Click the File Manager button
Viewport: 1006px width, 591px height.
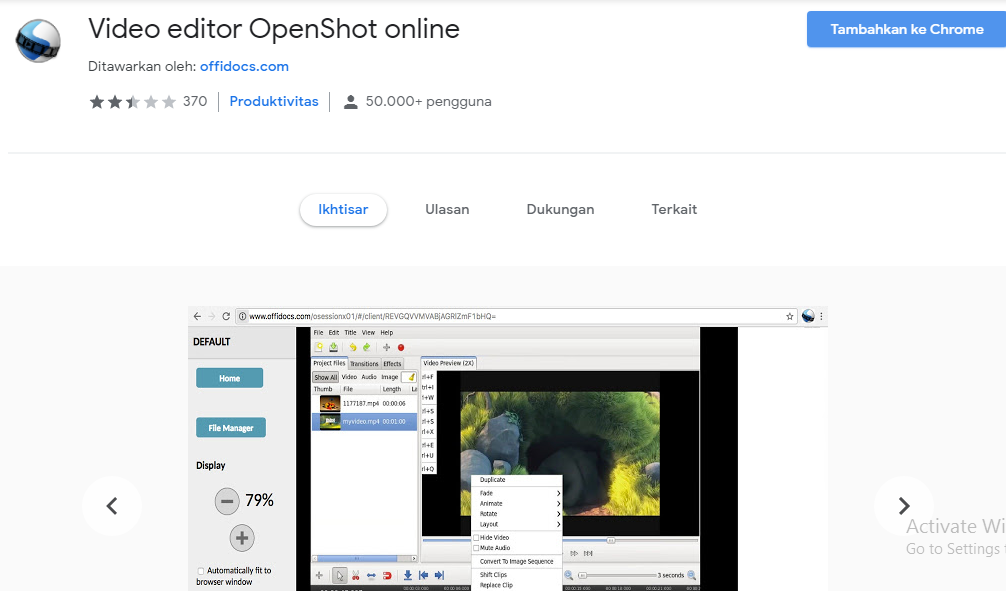(x=231, y=427)
